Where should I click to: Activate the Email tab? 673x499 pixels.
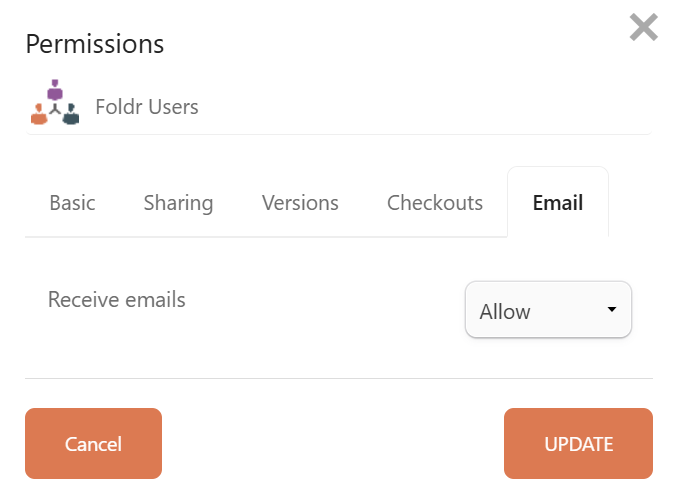coord(558,203)
